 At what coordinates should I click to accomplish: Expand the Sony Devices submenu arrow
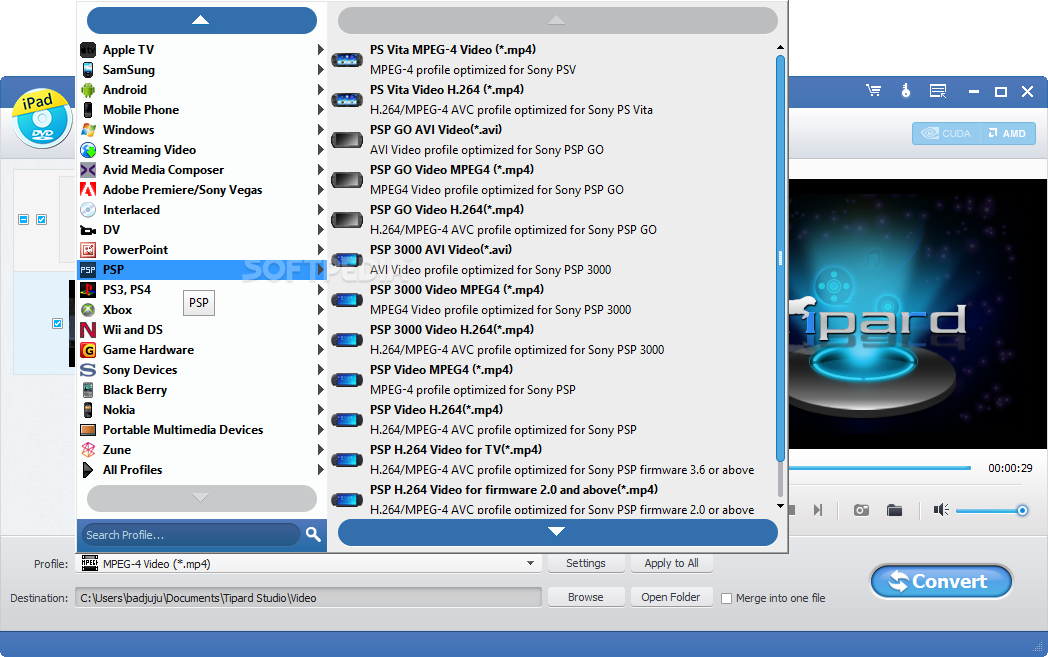click(320, 370)
